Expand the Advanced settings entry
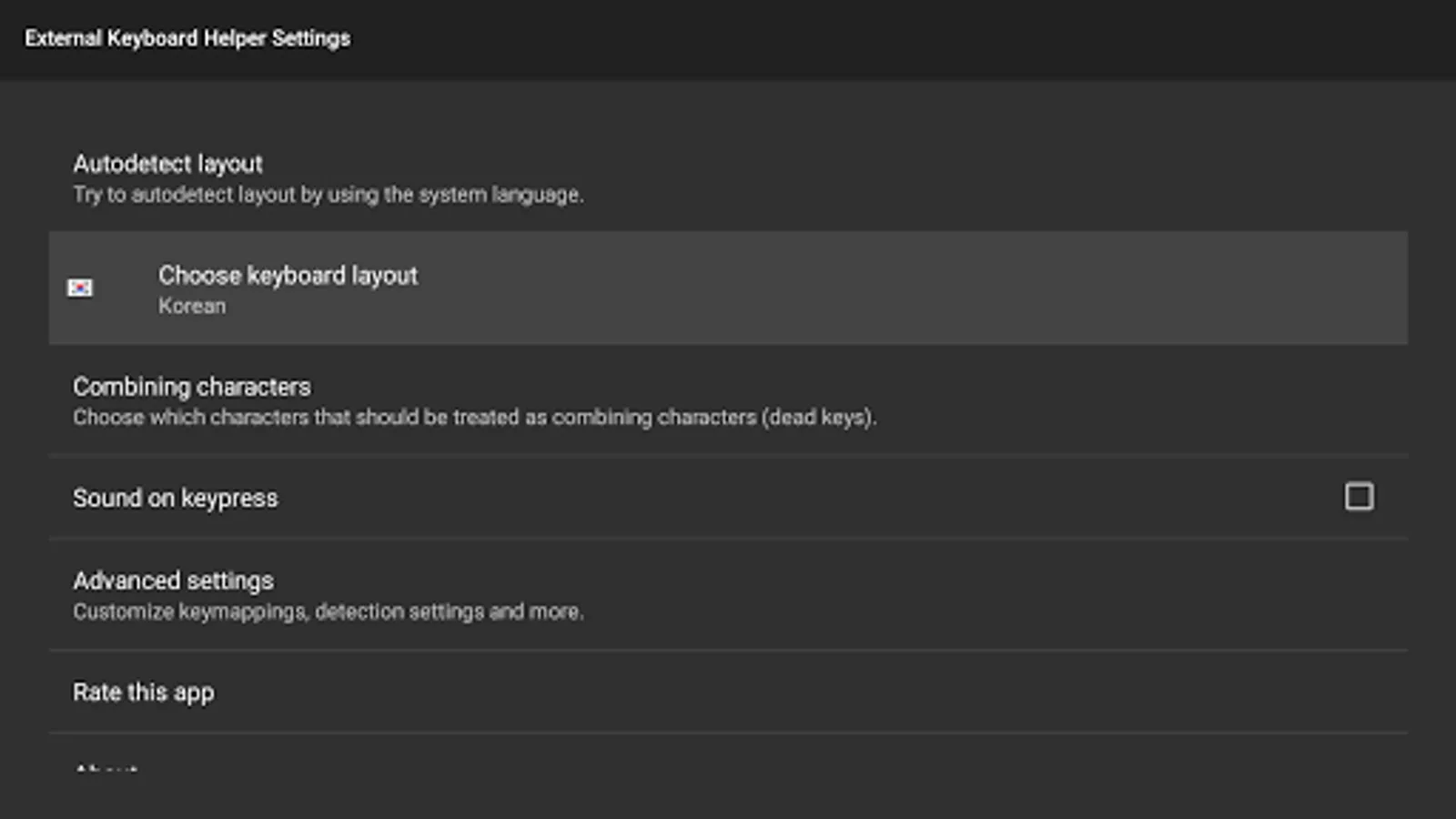The image size is (1456, 819). [x=173, y=581]
